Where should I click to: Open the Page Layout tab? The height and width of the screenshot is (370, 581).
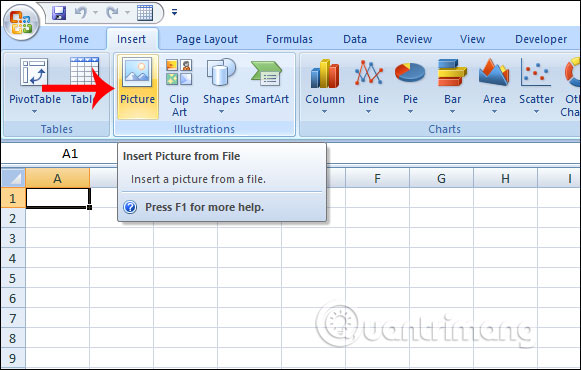click(207, 39)
